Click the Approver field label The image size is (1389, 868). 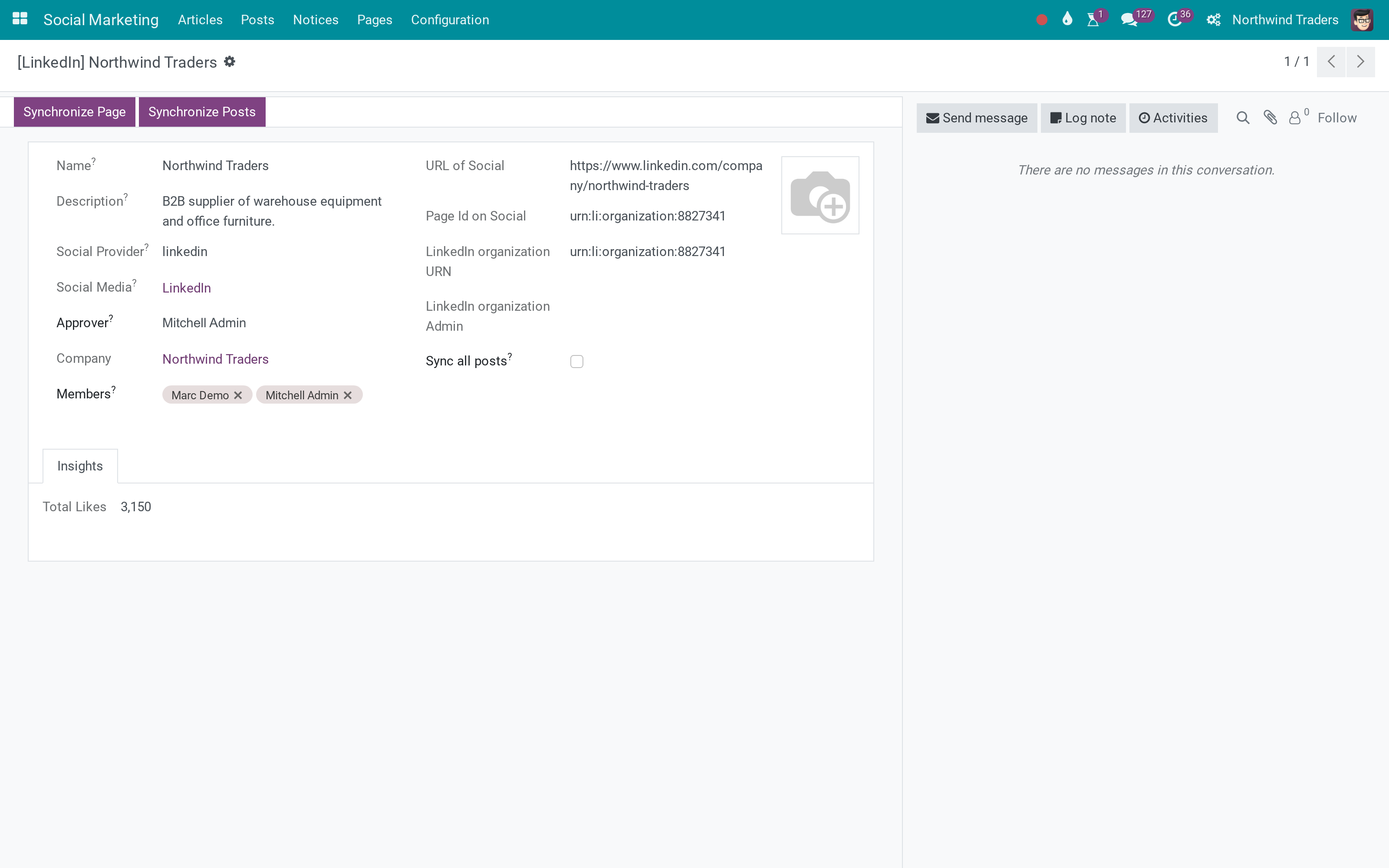82,322
